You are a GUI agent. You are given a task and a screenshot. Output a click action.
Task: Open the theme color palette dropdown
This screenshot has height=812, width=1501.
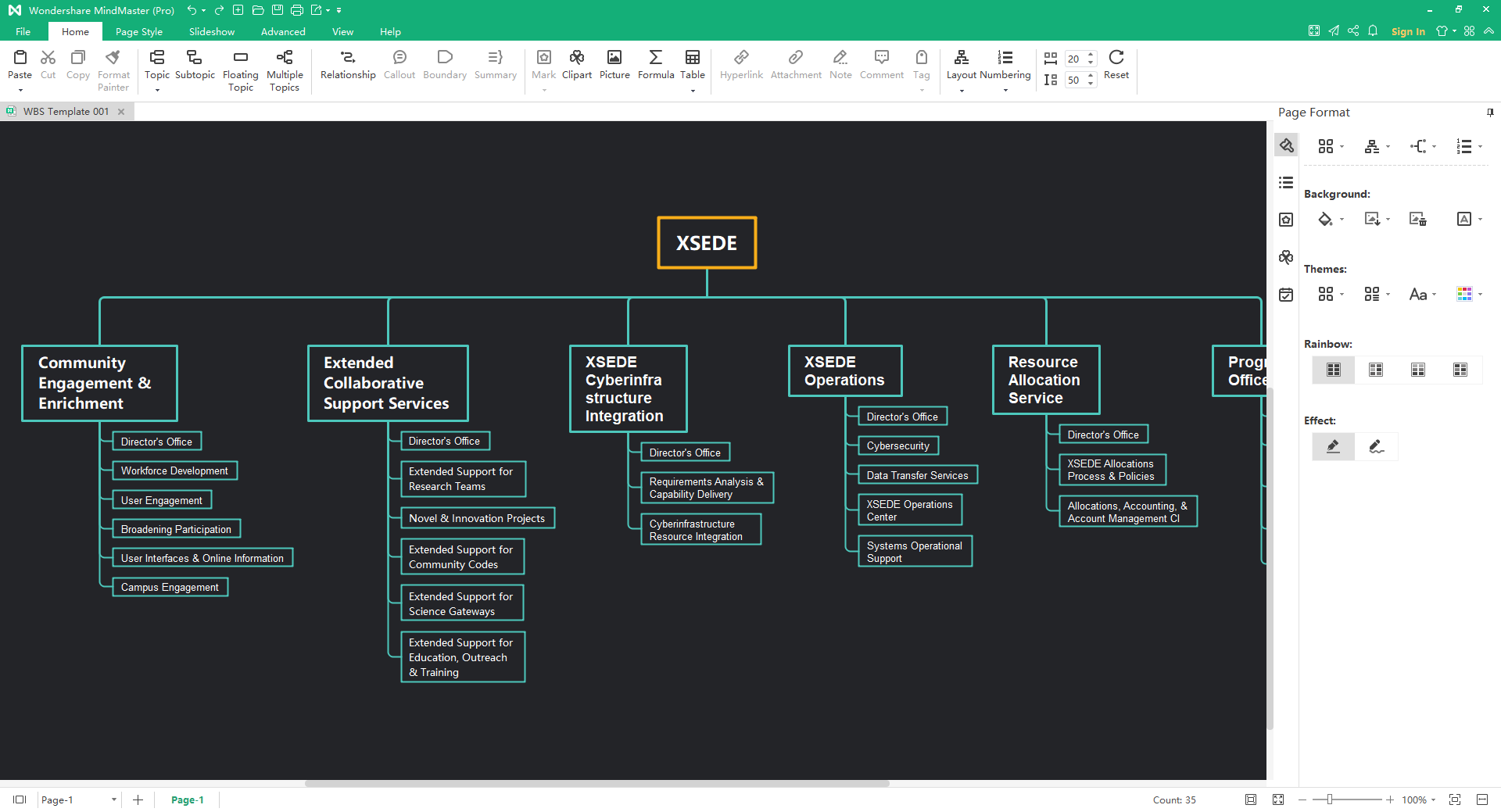[x=1470, y=295]
